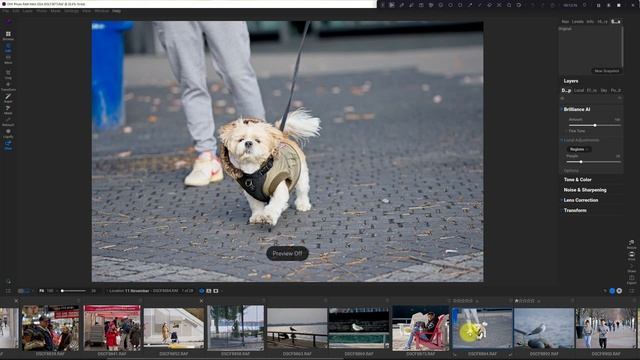
Task: Adjust the zoom slider in bottom bar
Action: (73, 291)
